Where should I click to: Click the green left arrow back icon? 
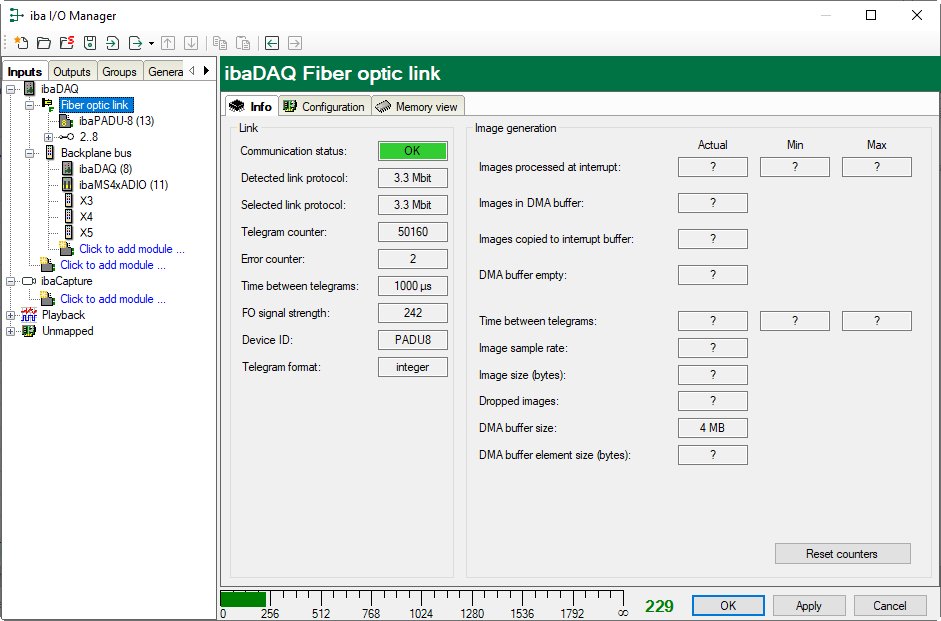(x=271, y=43)
